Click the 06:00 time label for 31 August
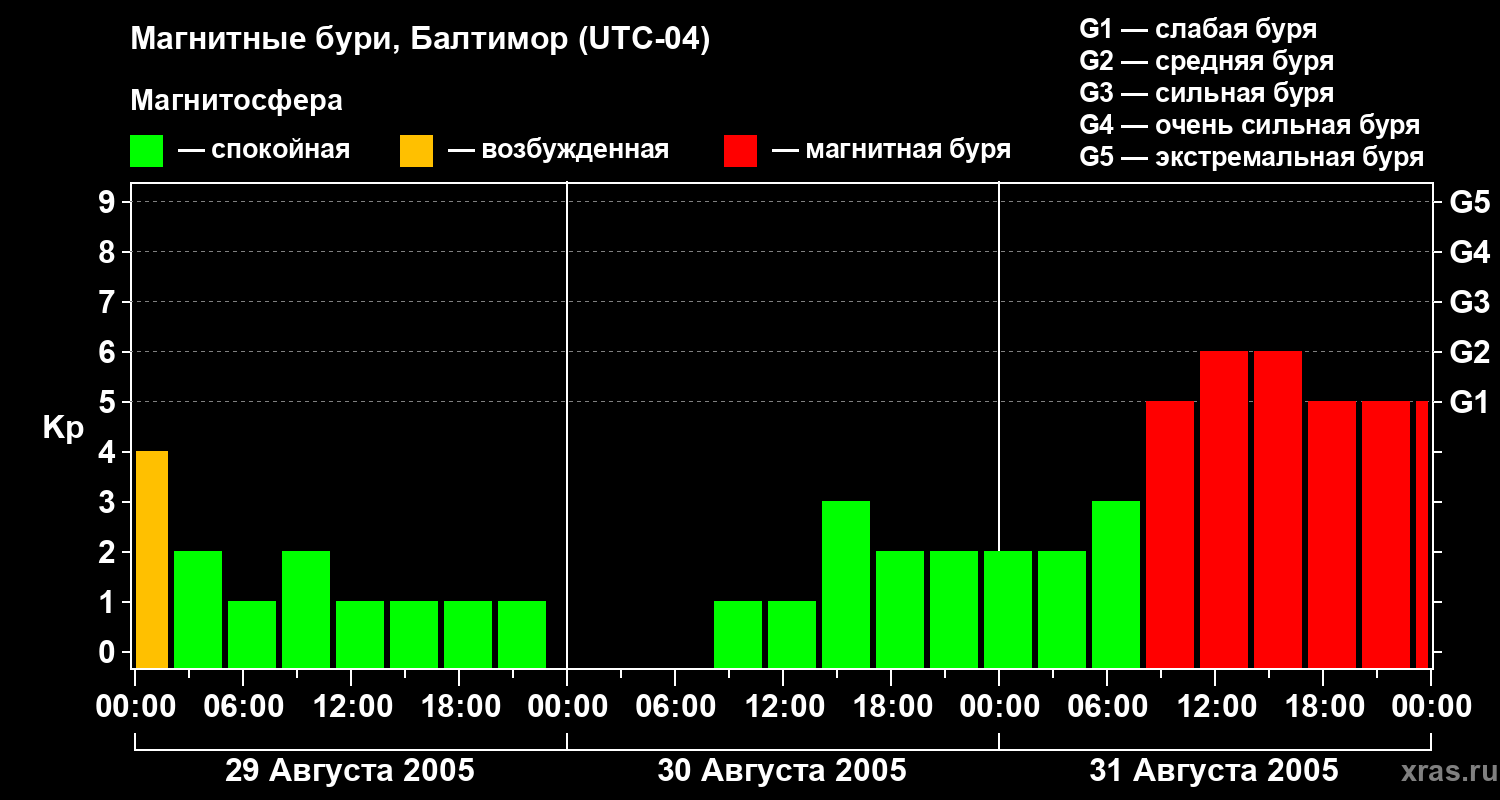The height and width of the screenshot is (800, 1500). tap(1107, 706)
